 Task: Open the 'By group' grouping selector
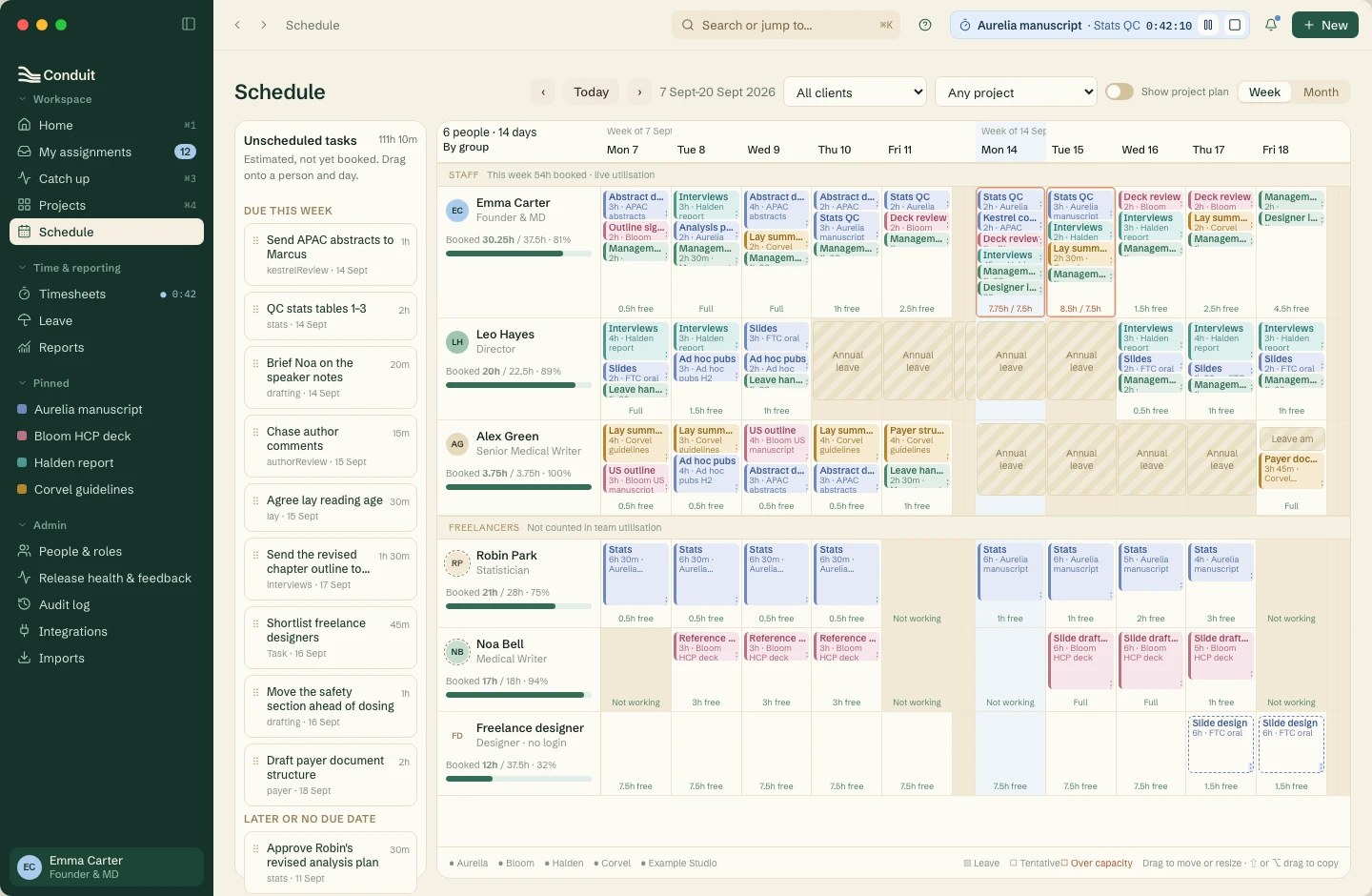466,147
